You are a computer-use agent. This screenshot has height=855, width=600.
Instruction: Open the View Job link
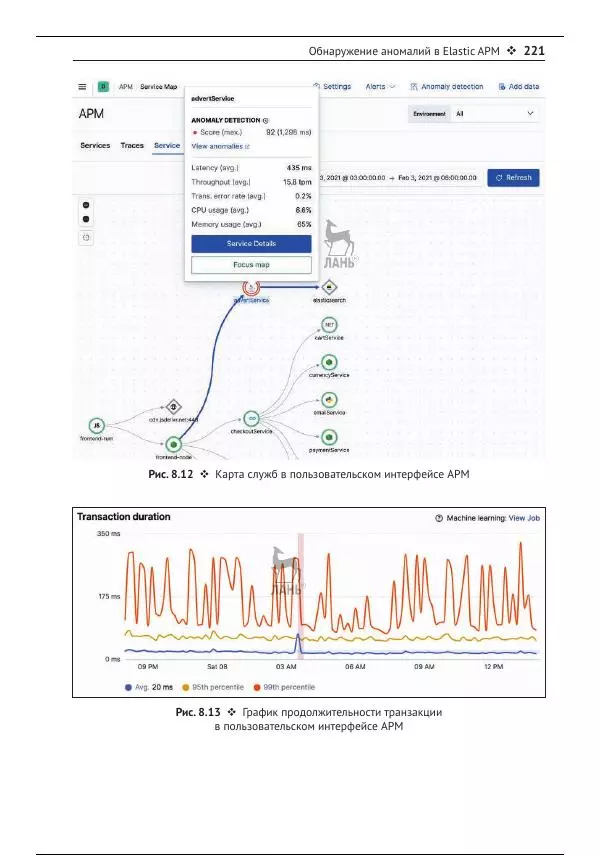click(x=524, y=518)
